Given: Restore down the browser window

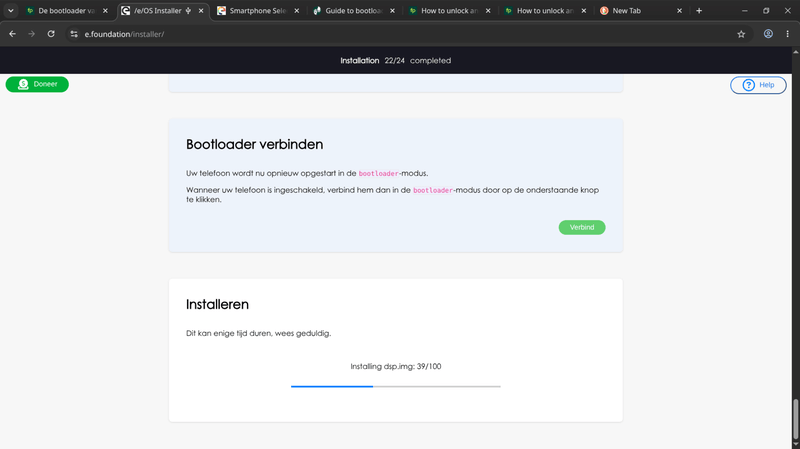Looking at the screenshot, I should (x=766, y=11).
